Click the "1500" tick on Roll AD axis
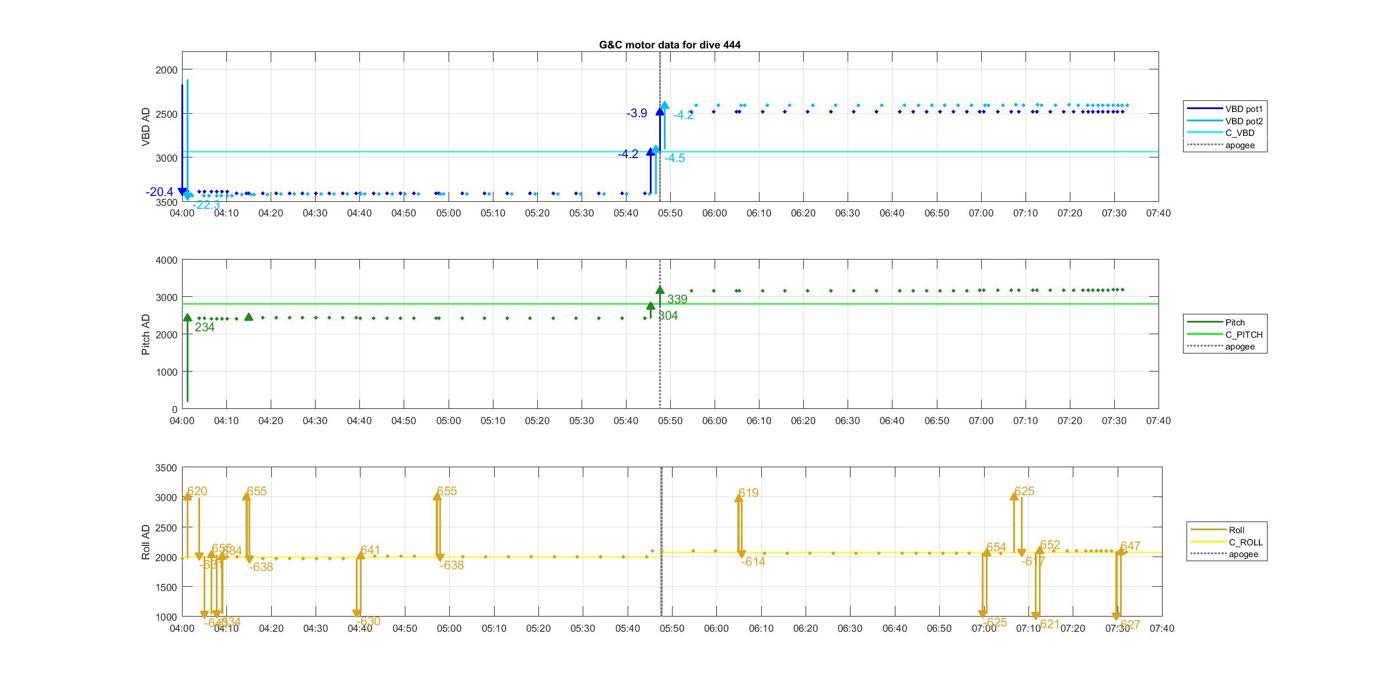Screen dimensions: 1400x693 point(166,587)
